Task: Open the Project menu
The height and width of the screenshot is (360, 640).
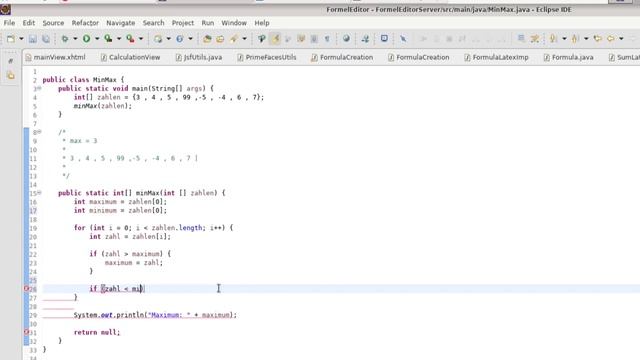Action: pos(182,23)
